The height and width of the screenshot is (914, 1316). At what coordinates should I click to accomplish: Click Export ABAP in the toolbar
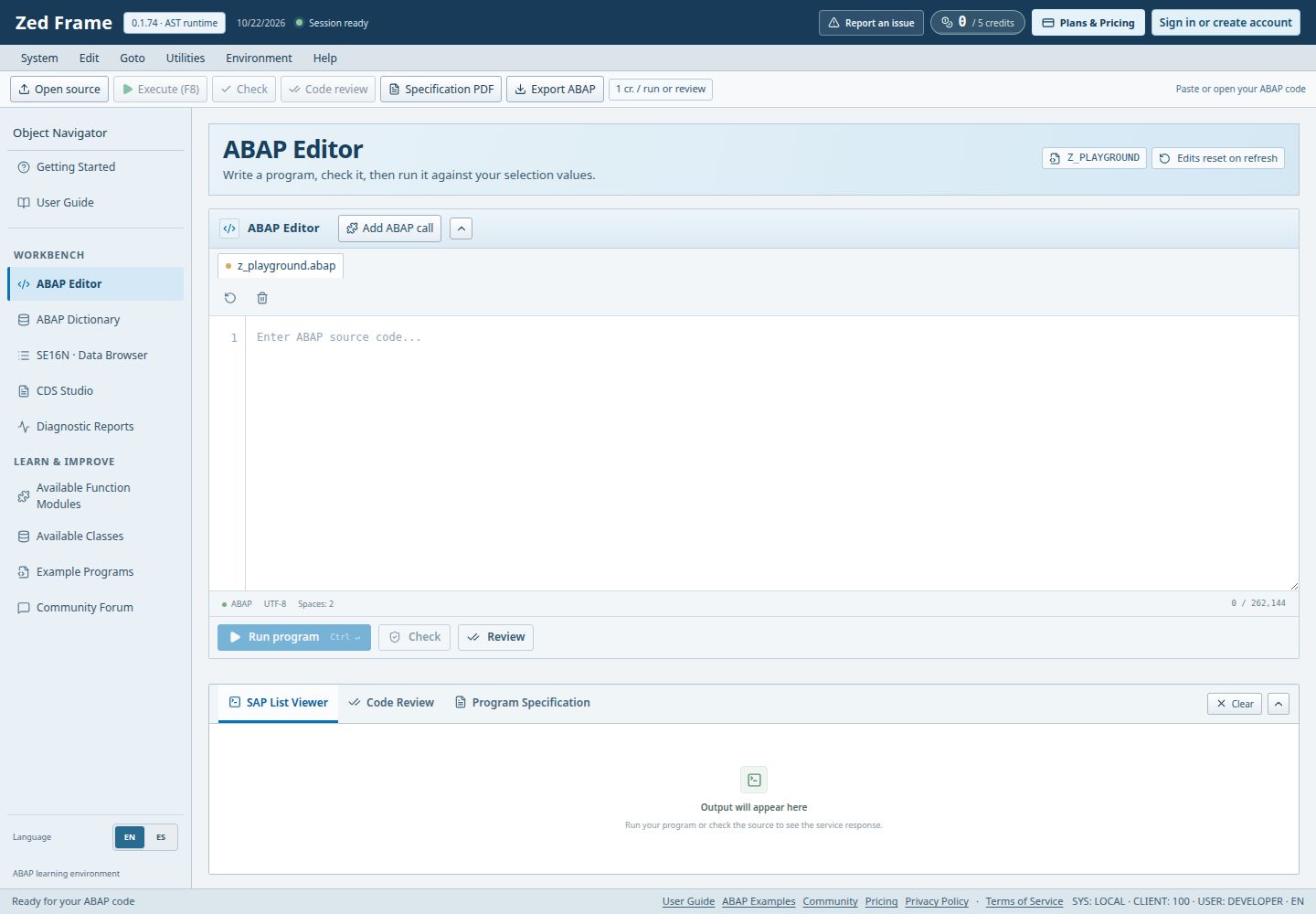tap(555, 90)
